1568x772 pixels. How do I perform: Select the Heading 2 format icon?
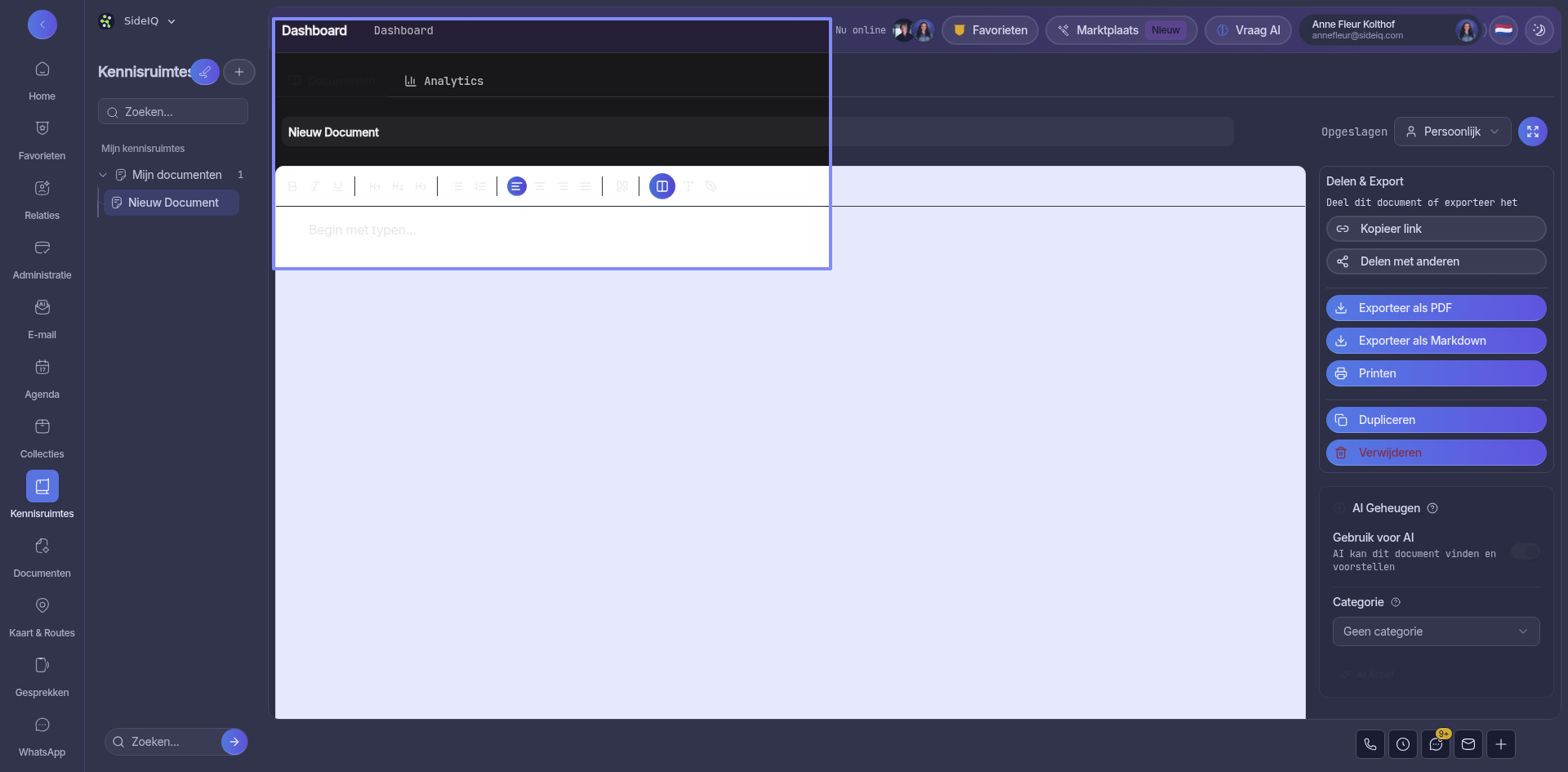coord(398,186)
